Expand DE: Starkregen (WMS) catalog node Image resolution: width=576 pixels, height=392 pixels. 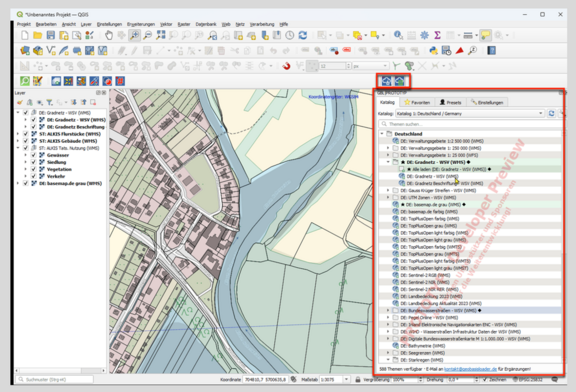point(388,360)
